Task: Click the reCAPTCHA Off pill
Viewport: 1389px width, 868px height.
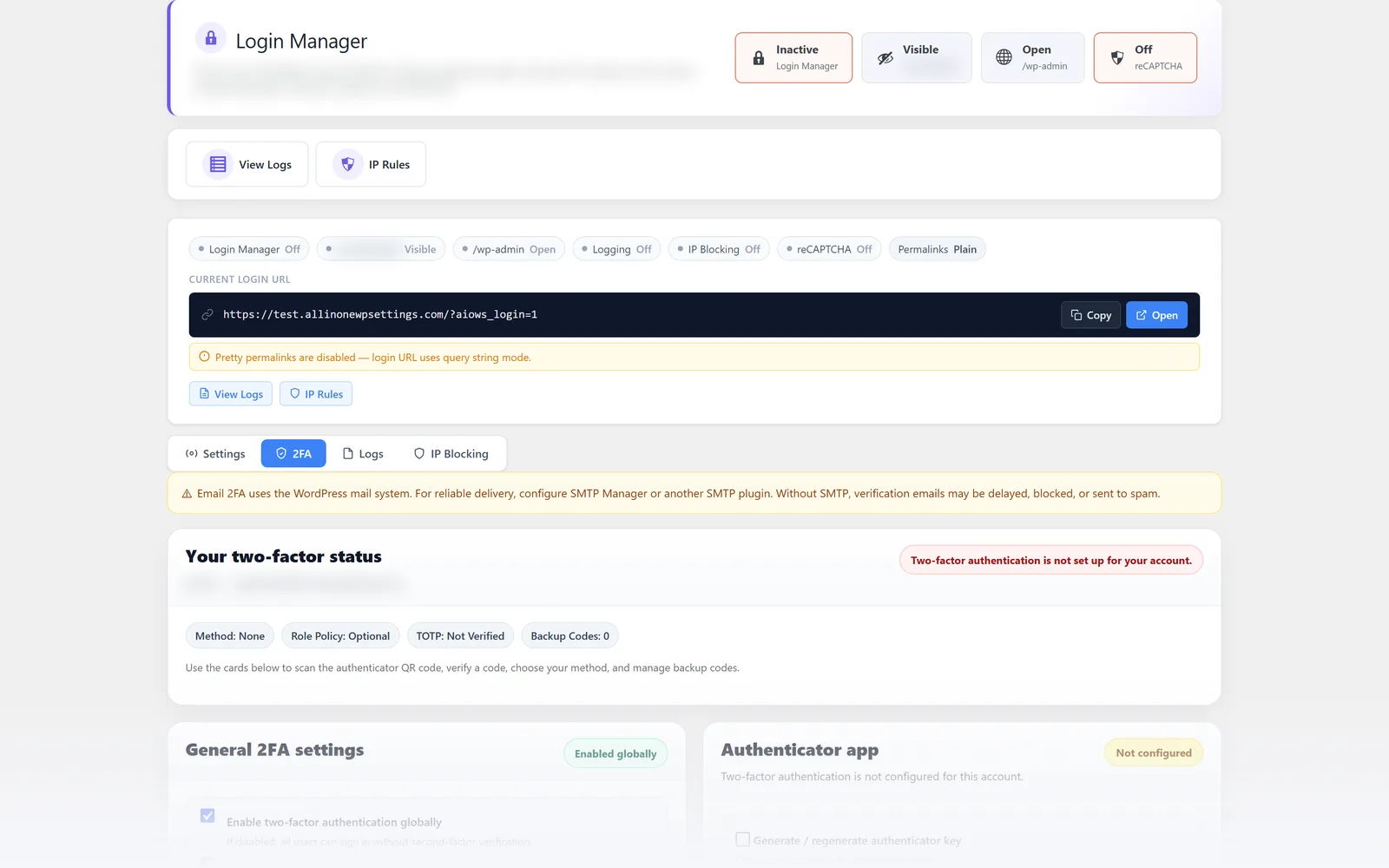Action: (x=830, y=249)
